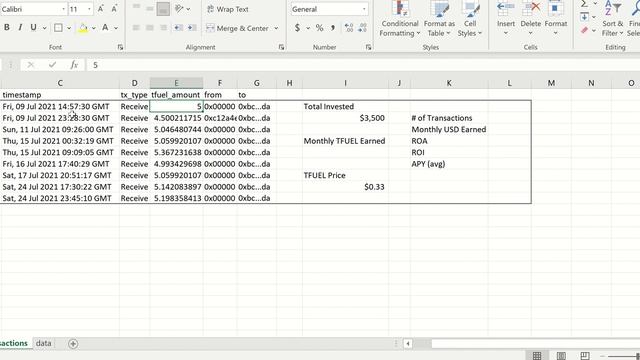Image resolution: width=640 pixels, height=360 pixels.
Task: Apply Percent Style format
Action: pos(320,28)
